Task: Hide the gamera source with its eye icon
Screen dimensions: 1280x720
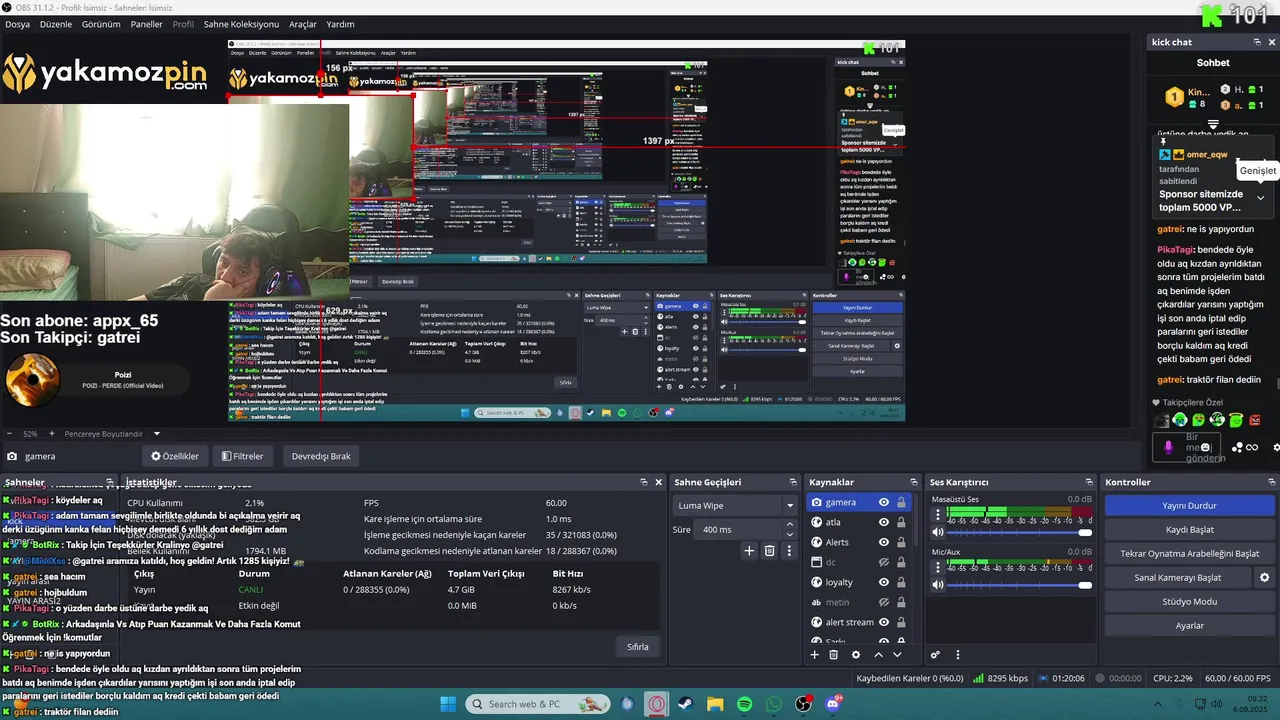Action: 884,502
